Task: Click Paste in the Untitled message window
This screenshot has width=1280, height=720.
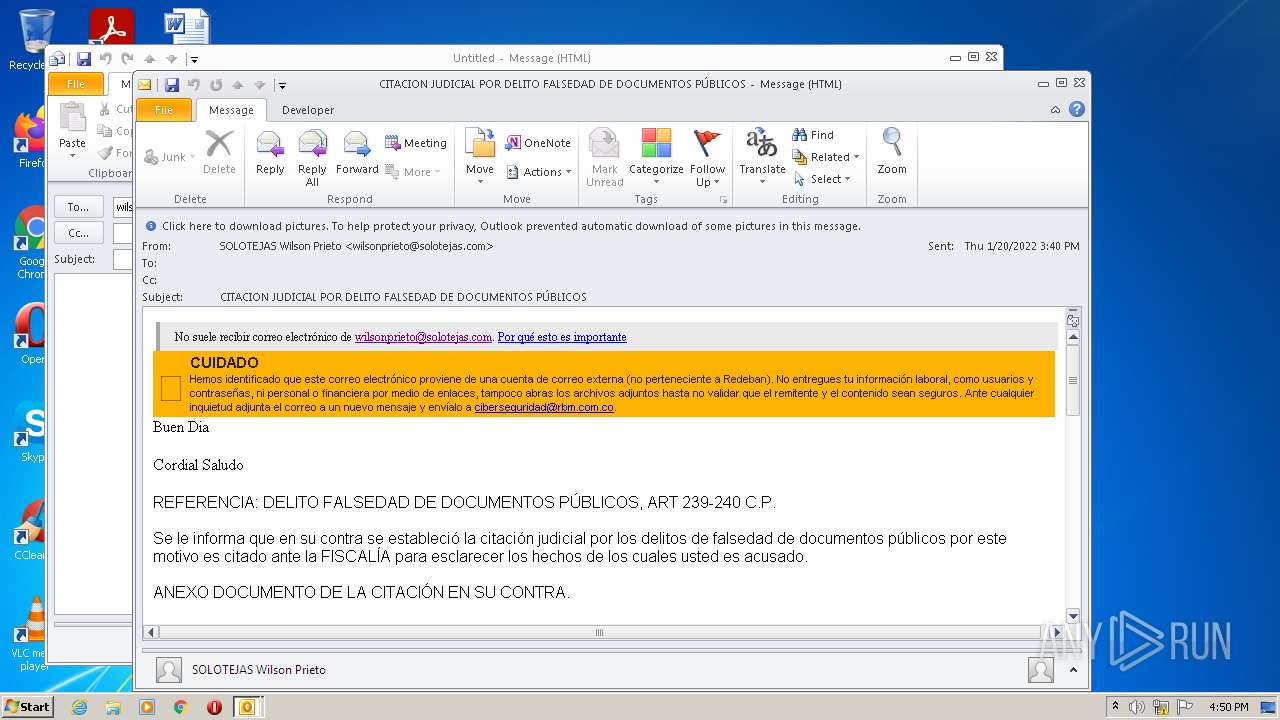Action: click(72, 130)
